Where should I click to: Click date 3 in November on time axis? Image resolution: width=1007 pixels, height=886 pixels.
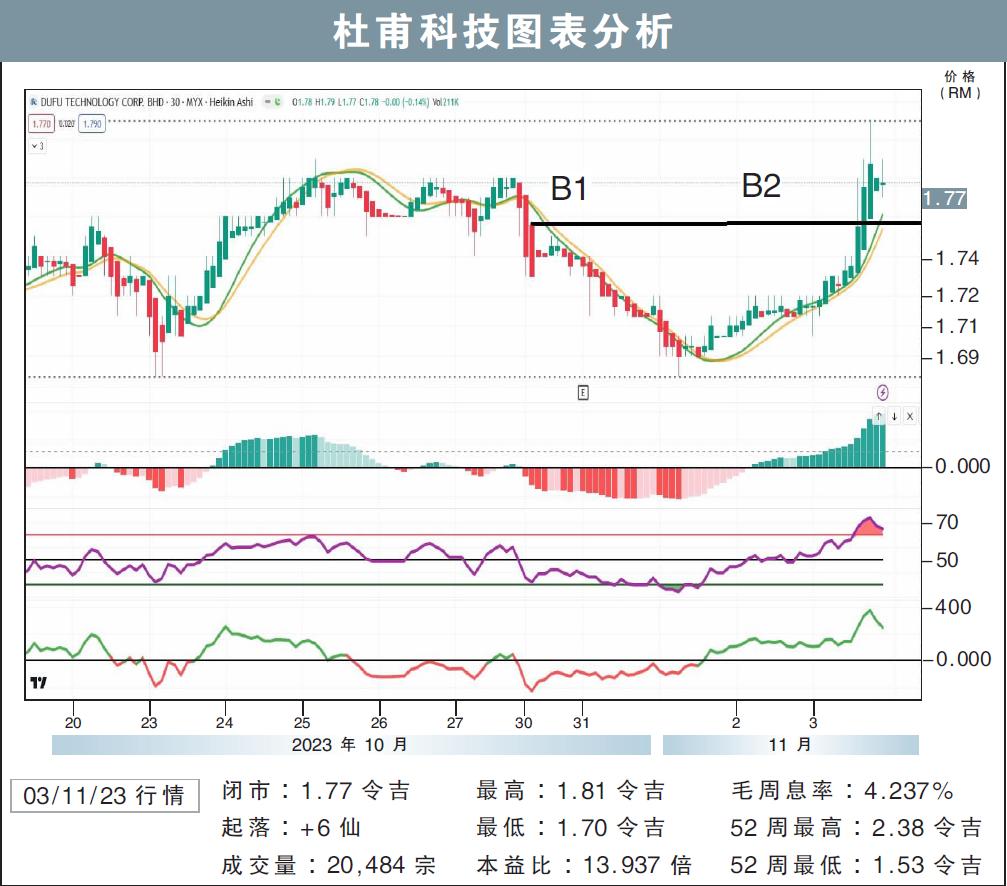coord(813,723)
